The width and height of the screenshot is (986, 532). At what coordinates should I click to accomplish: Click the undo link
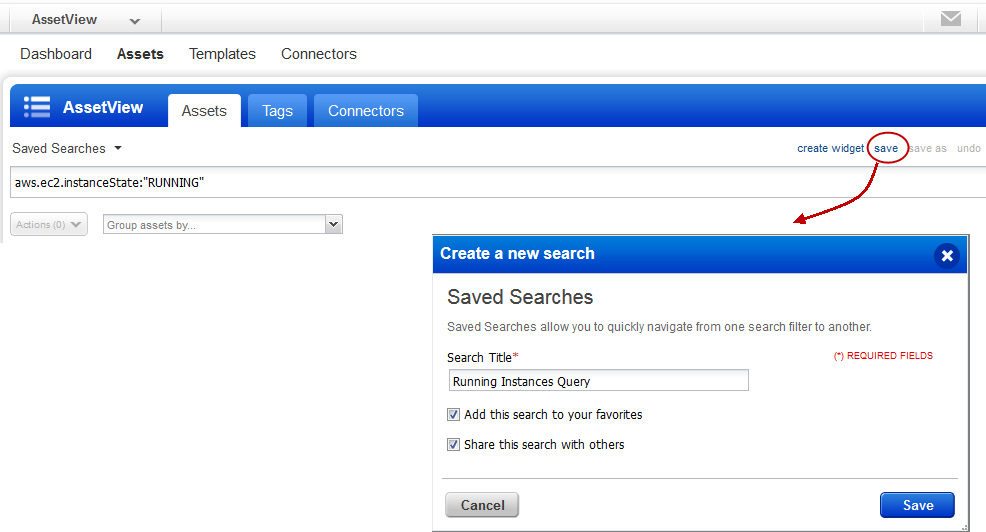click(x=968, y=148)
